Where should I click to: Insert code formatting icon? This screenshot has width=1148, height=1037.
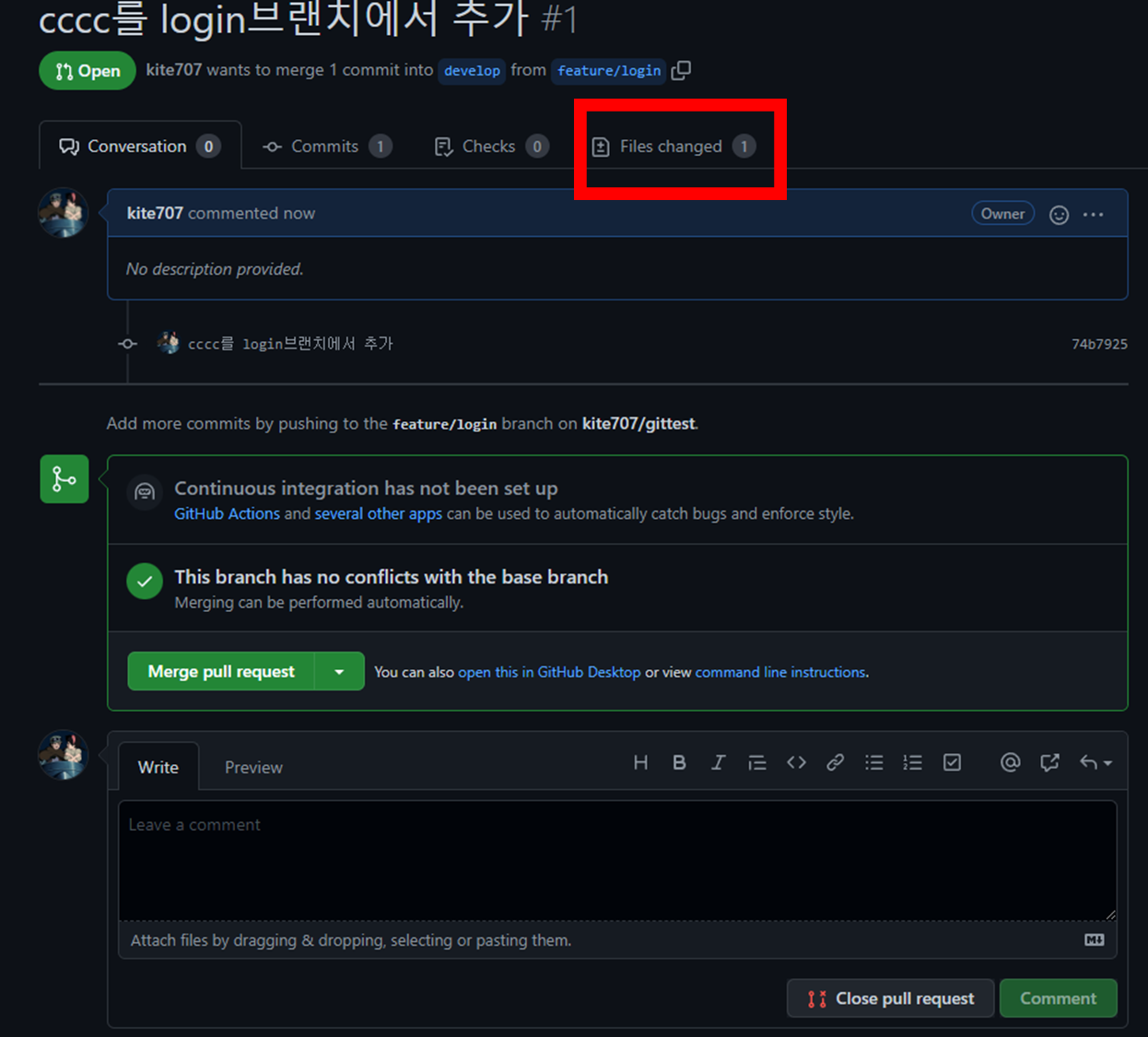(x=796, y=762)
